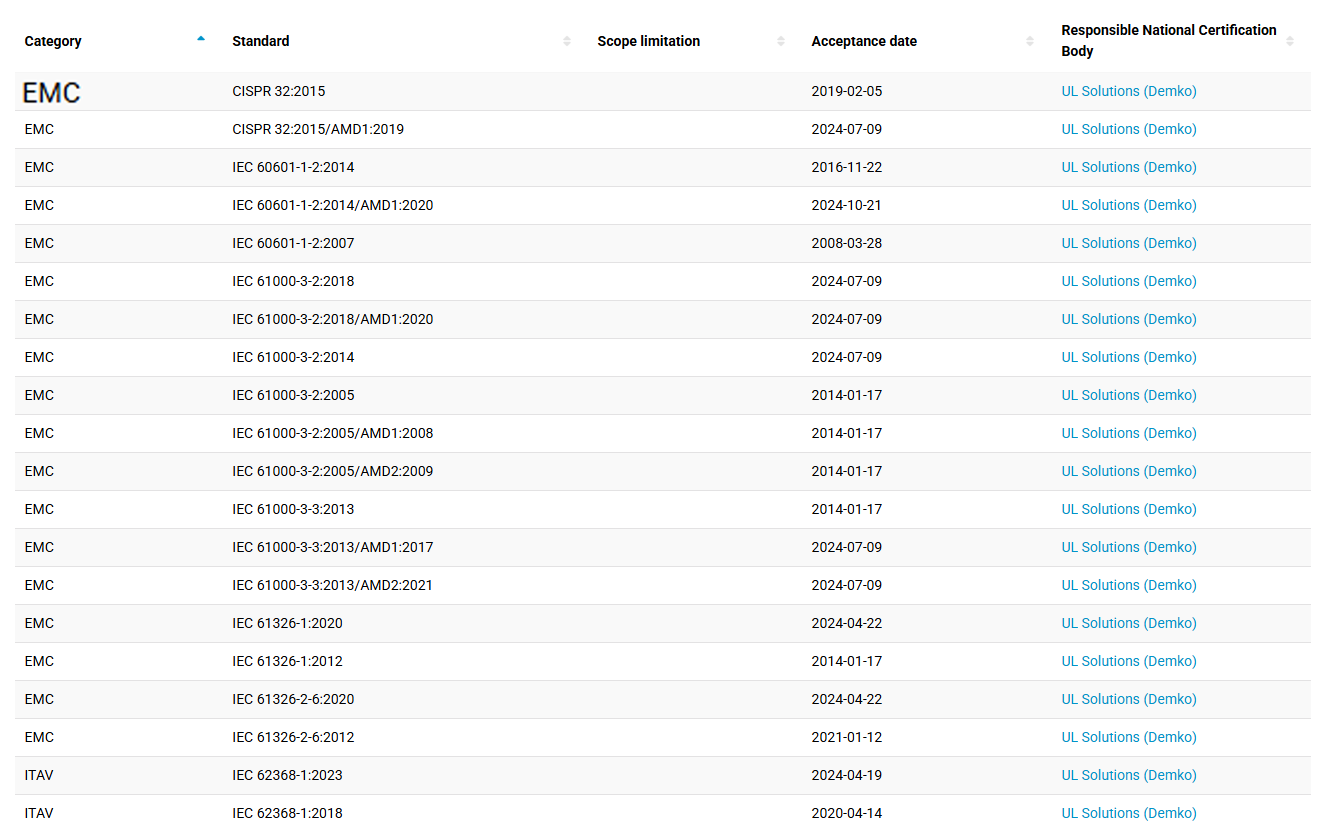Open UL Solutions link for IEC 60601-1-2:2007
This screenshot has height=829, width=1337.
pyautogui.click(x=1128, y=243)
